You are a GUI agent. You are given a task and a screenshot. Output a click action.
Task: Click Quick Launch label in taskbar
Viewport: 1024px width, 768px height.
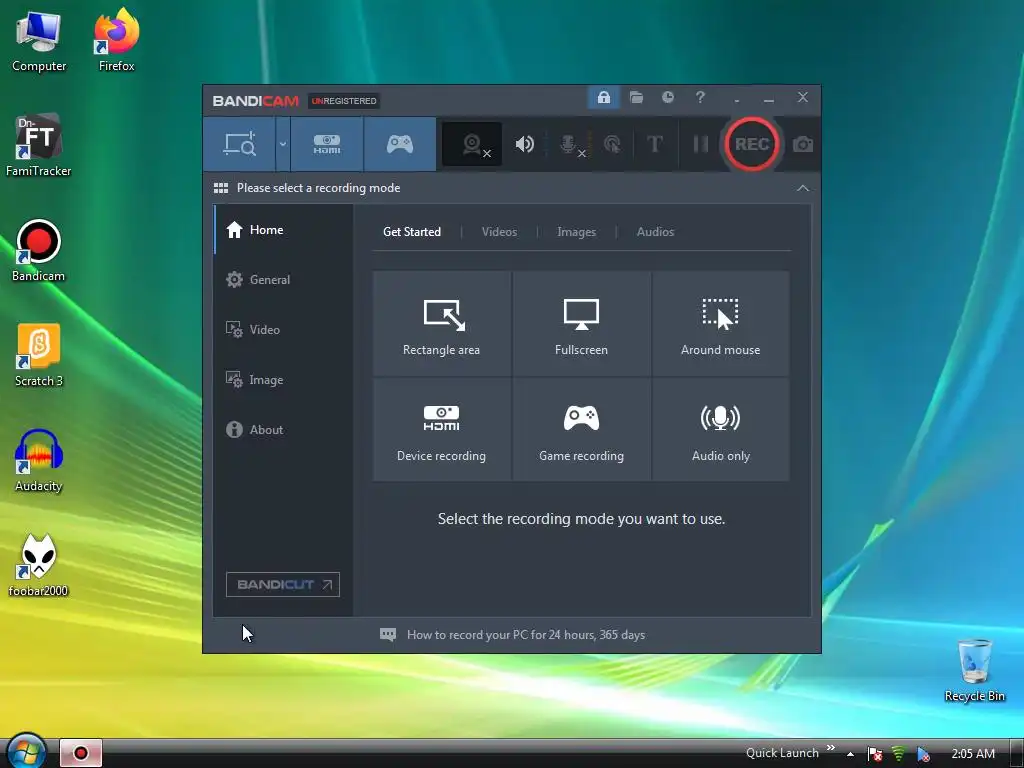[x=782, y=753]
